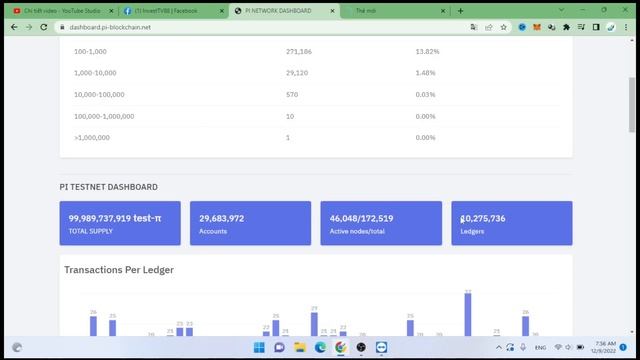Select the Transactions Per Ledger title

tap(119, 270)
